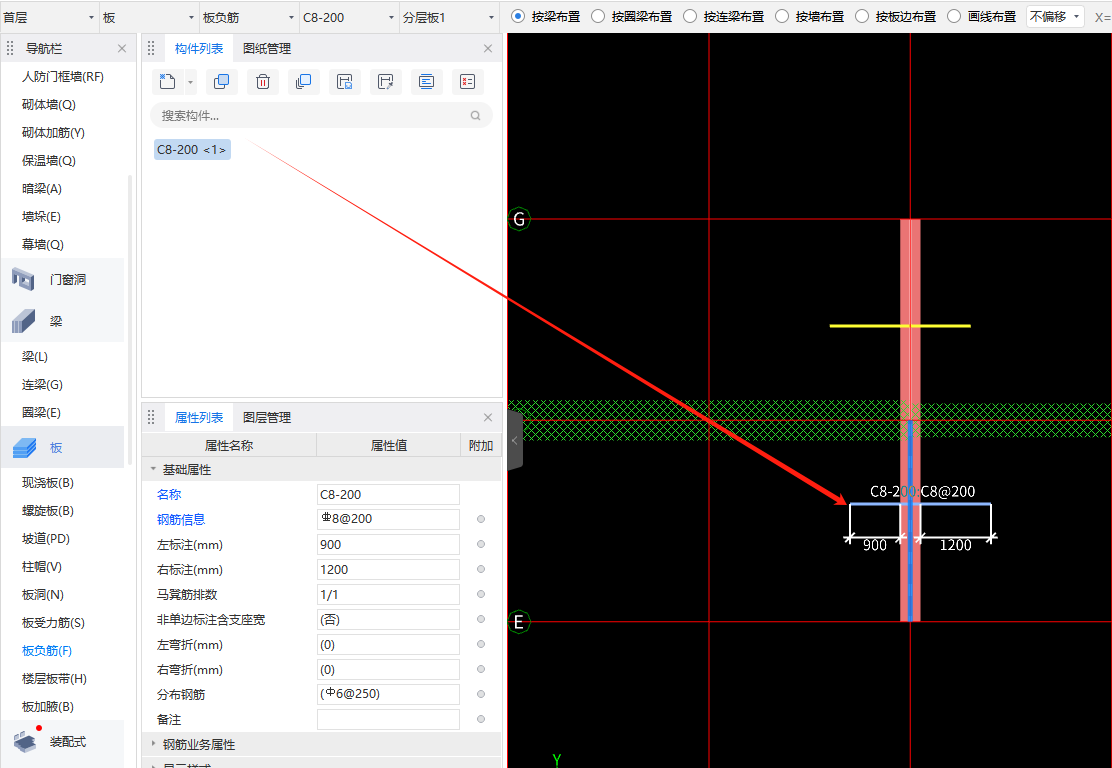This screenshot has height=768, width=1112.
Task: Switch to the 属性列表 tab
Action: click(199, 417)
